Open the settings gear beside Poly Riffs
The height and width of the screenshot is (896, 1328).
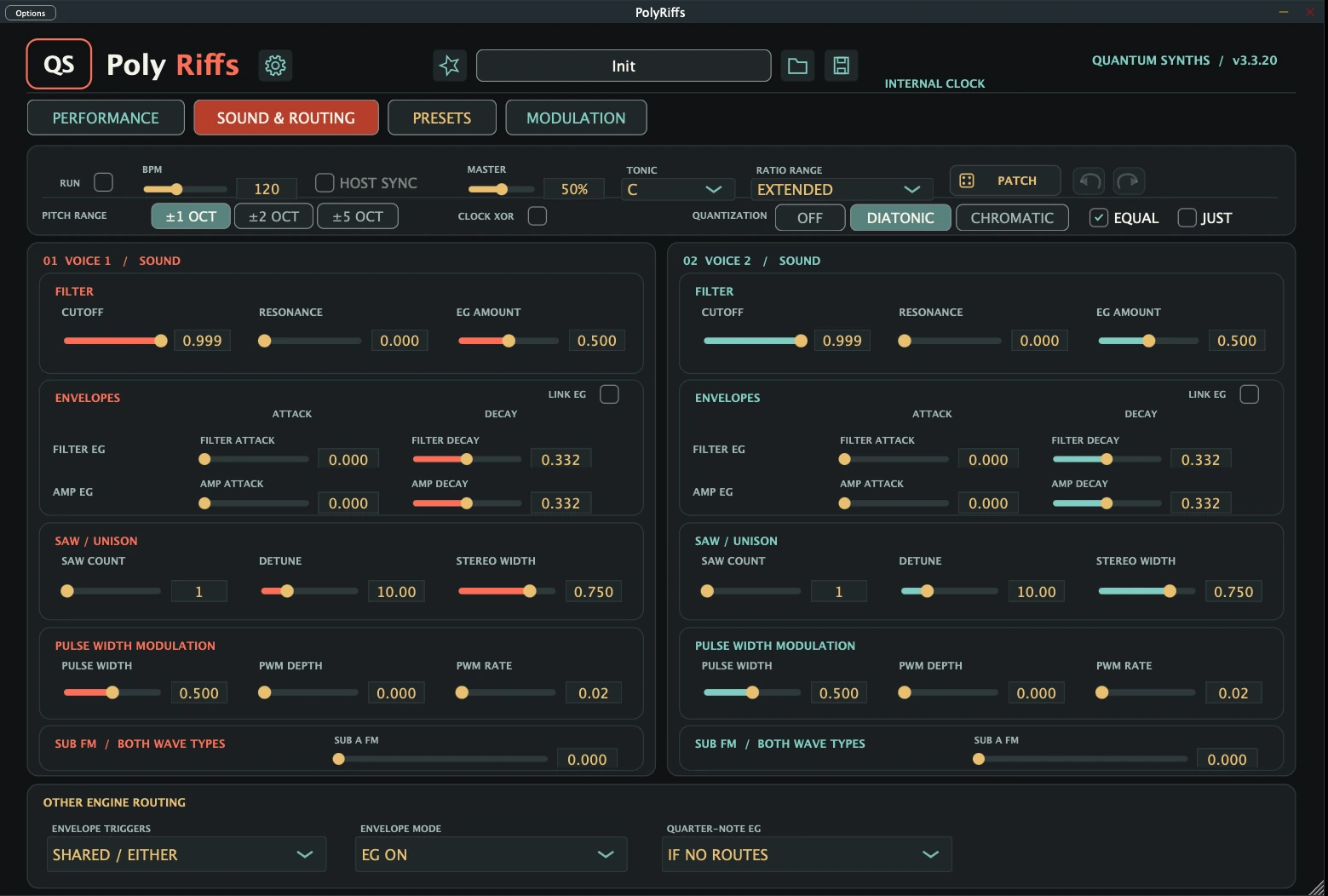(x=275, y=66)
